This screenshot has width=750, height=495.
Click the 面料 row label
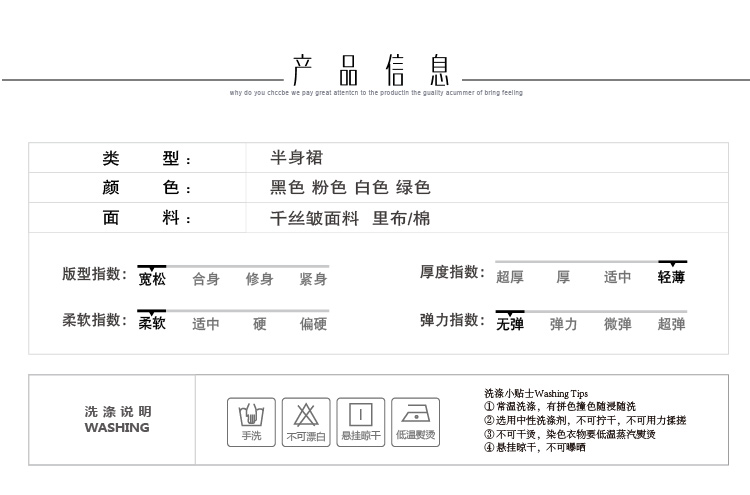(146, 218)
